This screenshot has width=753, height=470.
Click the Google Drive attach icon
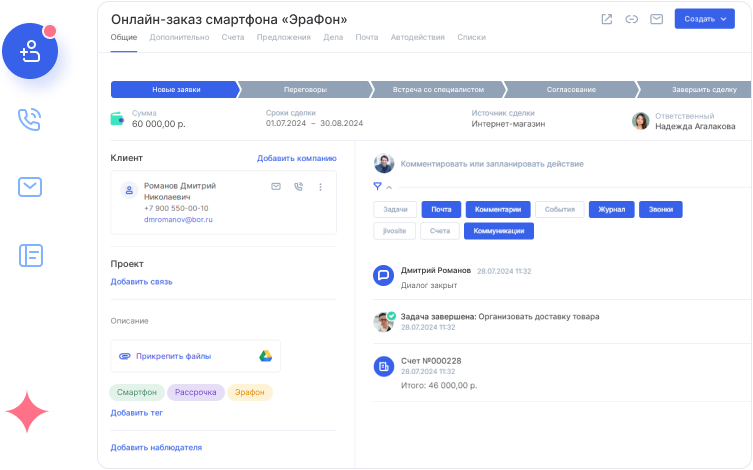(x=266, y=355)
